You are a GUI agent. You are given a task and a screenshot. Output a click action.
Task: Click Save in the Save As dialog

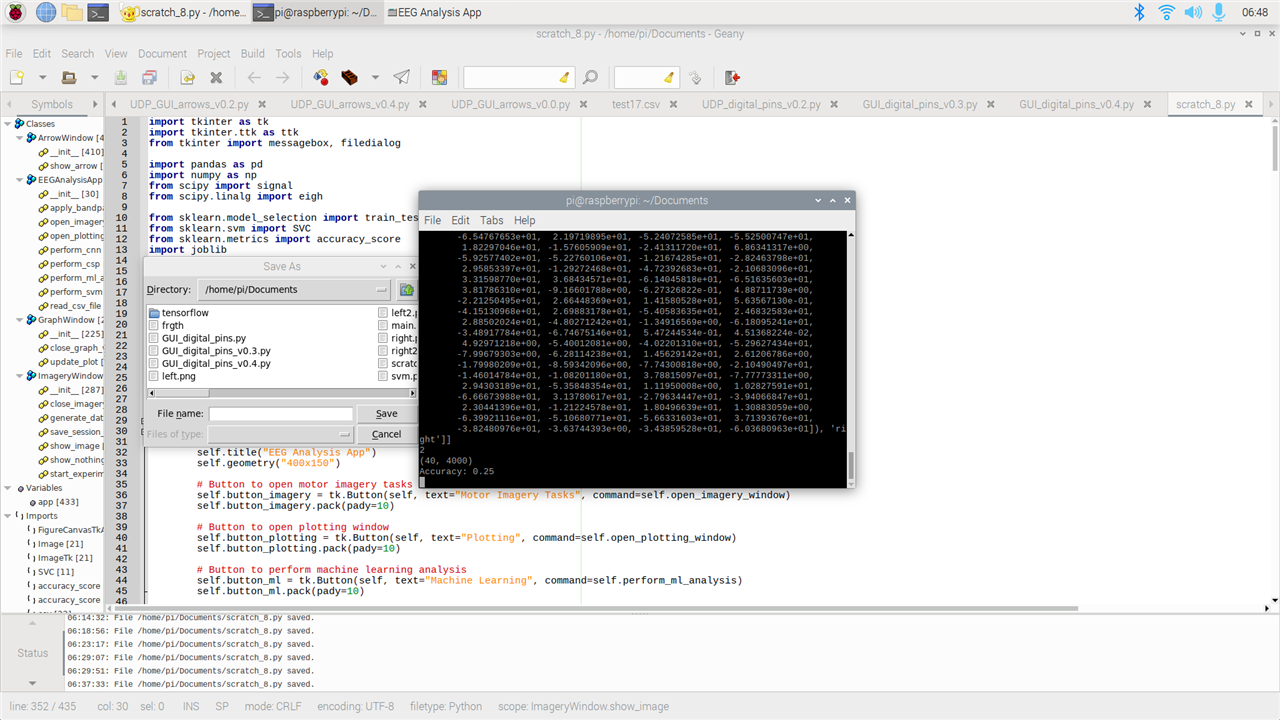coord(386,413)
